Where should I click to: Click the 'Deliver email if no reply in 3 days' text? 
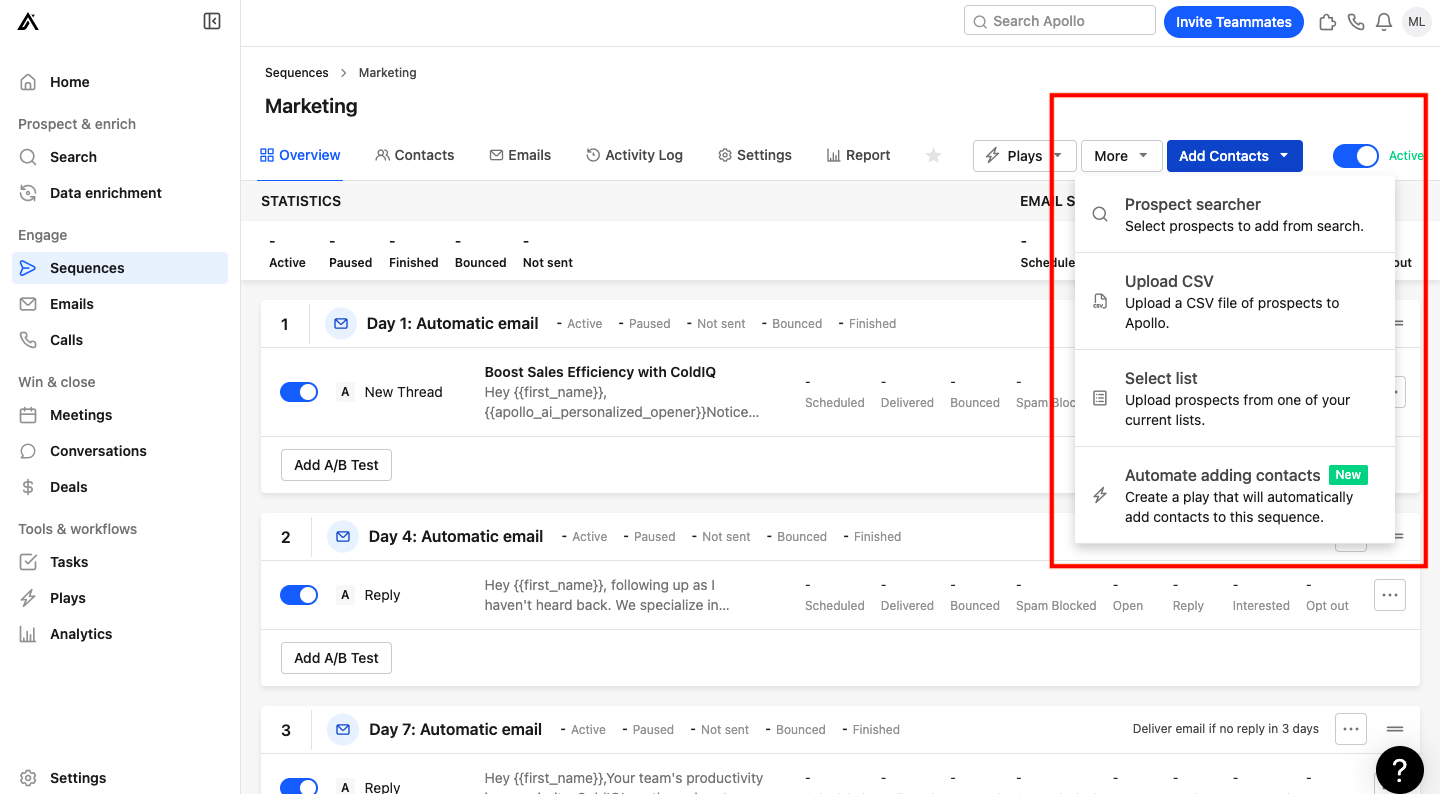click(1226, 729)
